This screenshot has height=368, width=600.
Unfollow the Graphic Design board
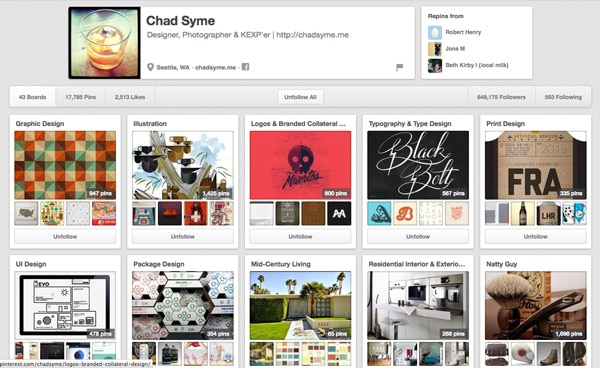coord(65,236)
